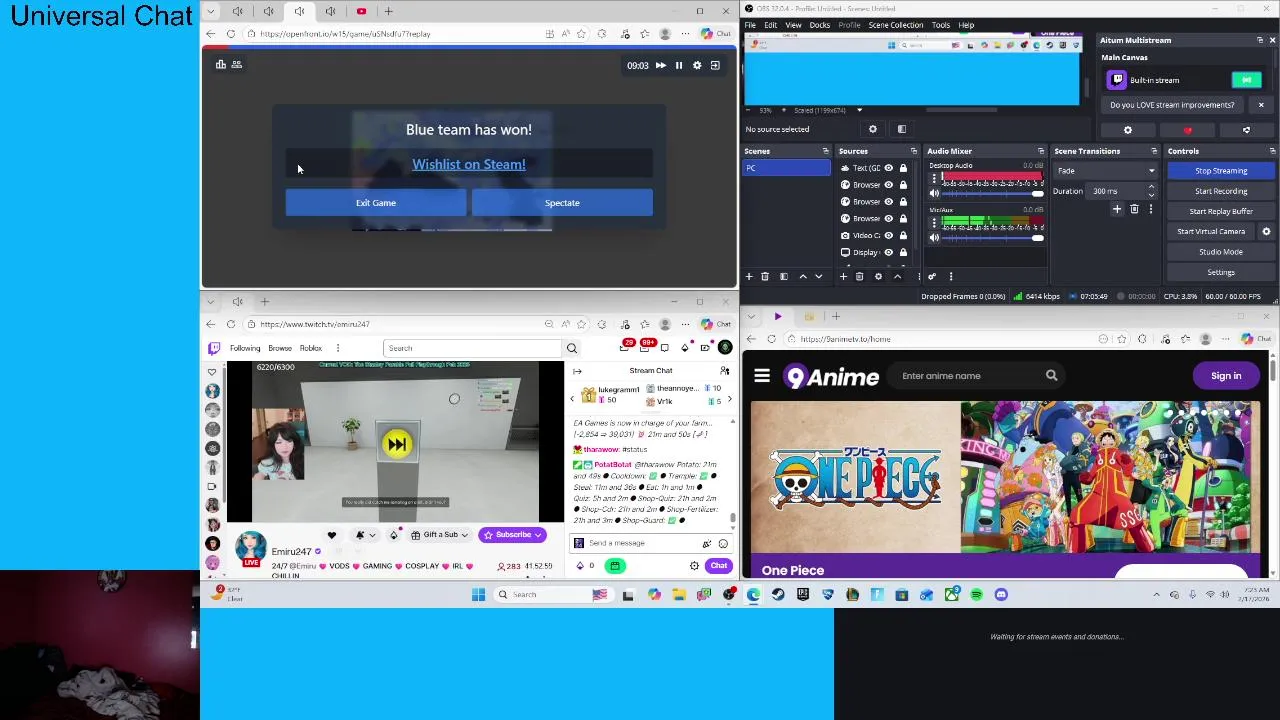Expand the tab list chevron in OpenFront browser
This screenshot has height=720, width=1280.
[x=211, y=11]
